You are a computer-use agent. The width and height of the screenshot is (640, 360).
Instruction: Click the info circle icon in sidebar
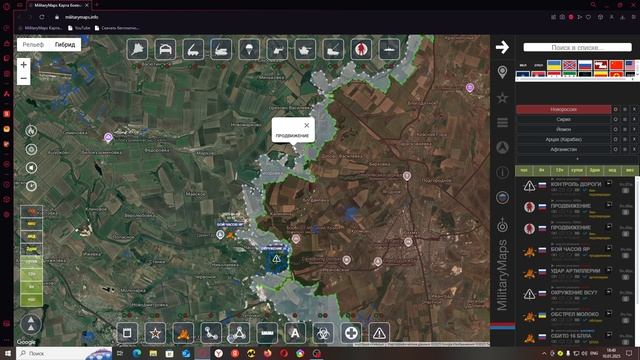[x=502, y=172]
